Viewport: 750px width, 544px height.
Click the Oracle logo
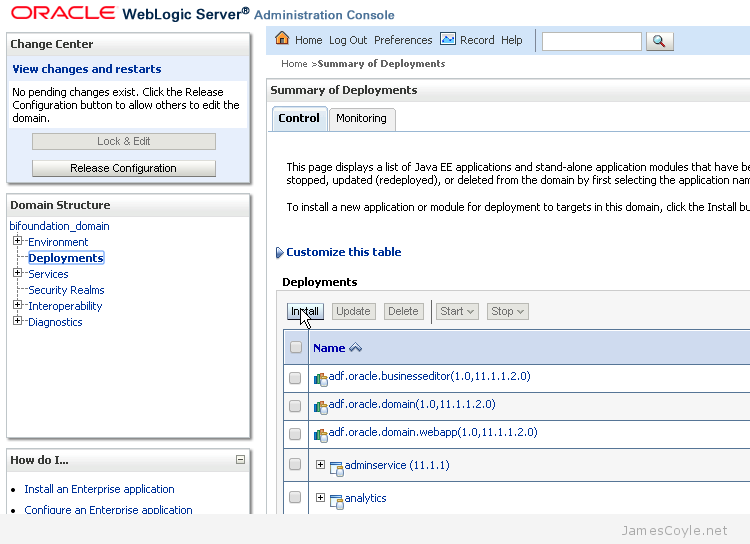coord(63,13)
